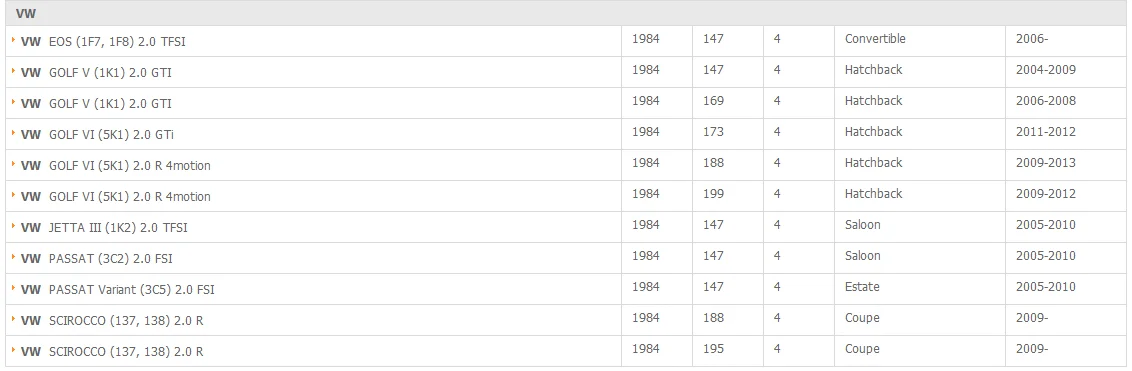Open the PASSAT Variant (3C5) 2.0 FSI link

[x=118, y=290]
